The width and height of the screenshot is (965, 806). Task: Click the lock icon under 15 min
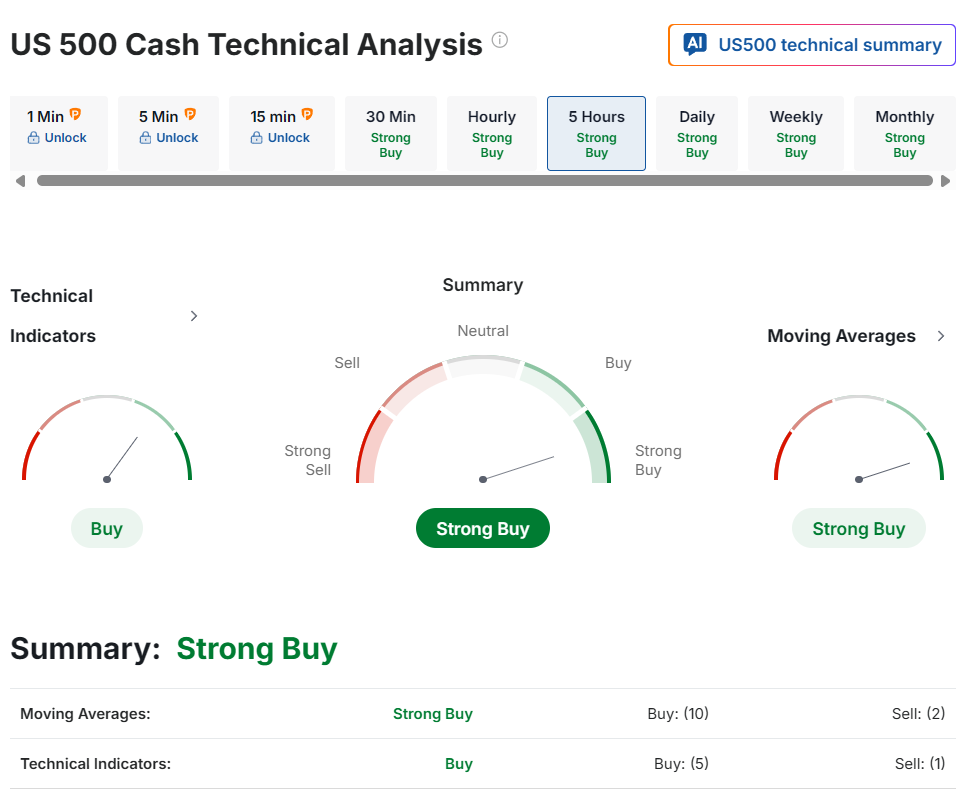coord(257,138)
